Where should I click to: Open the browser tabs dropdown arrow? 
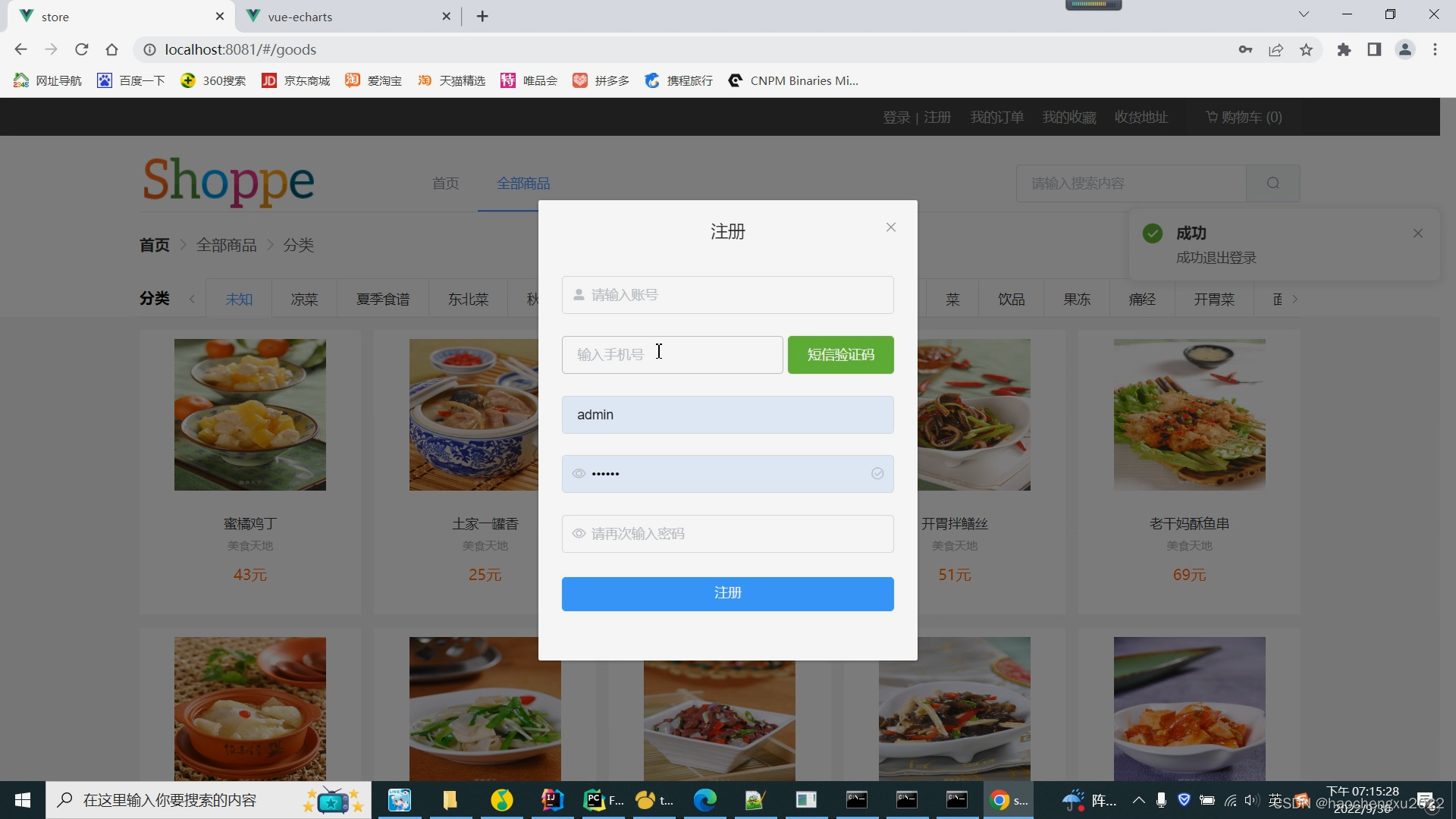pyautogui.click(x=1304, y=14)
